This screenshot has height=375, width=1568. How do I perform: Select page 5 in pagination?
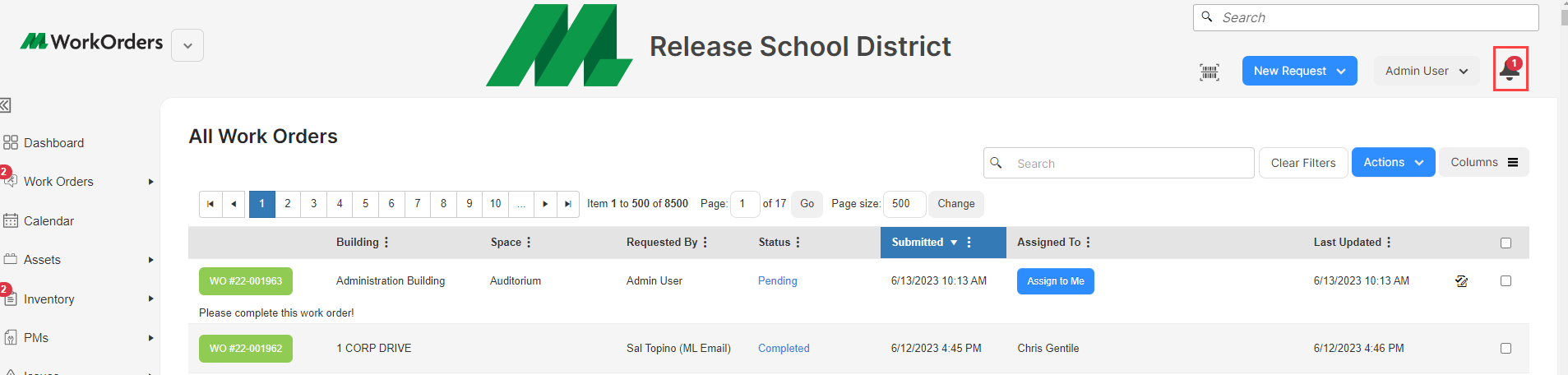pyautogui.click(x=366, y=204)
